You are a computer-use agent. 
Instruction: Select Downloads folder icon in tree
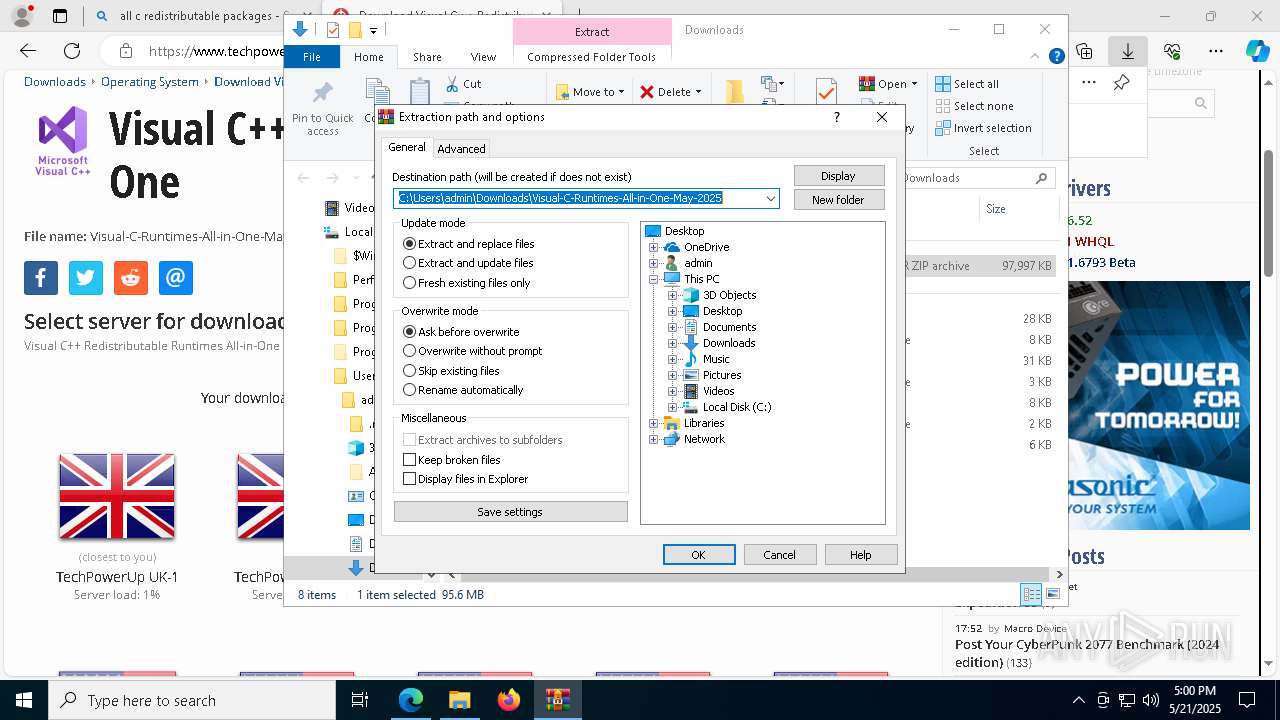click(x=691, y=343)
